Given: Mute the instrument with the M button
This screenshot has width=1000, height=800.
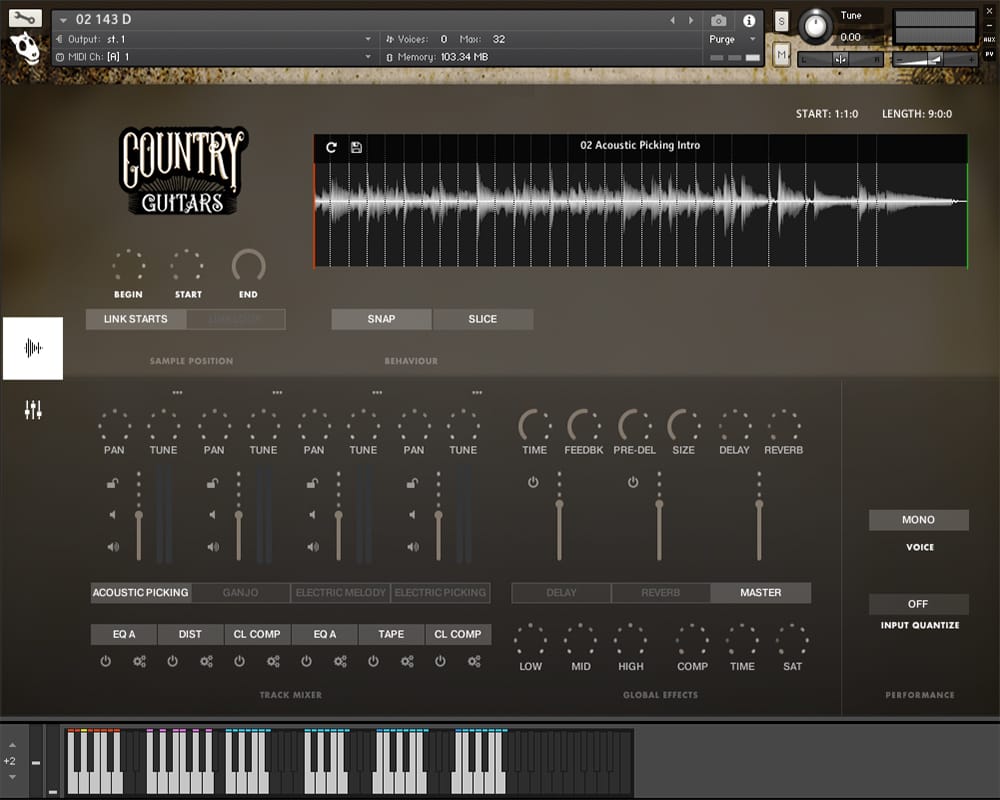Looking at the screenshot, I should point(782,55).
